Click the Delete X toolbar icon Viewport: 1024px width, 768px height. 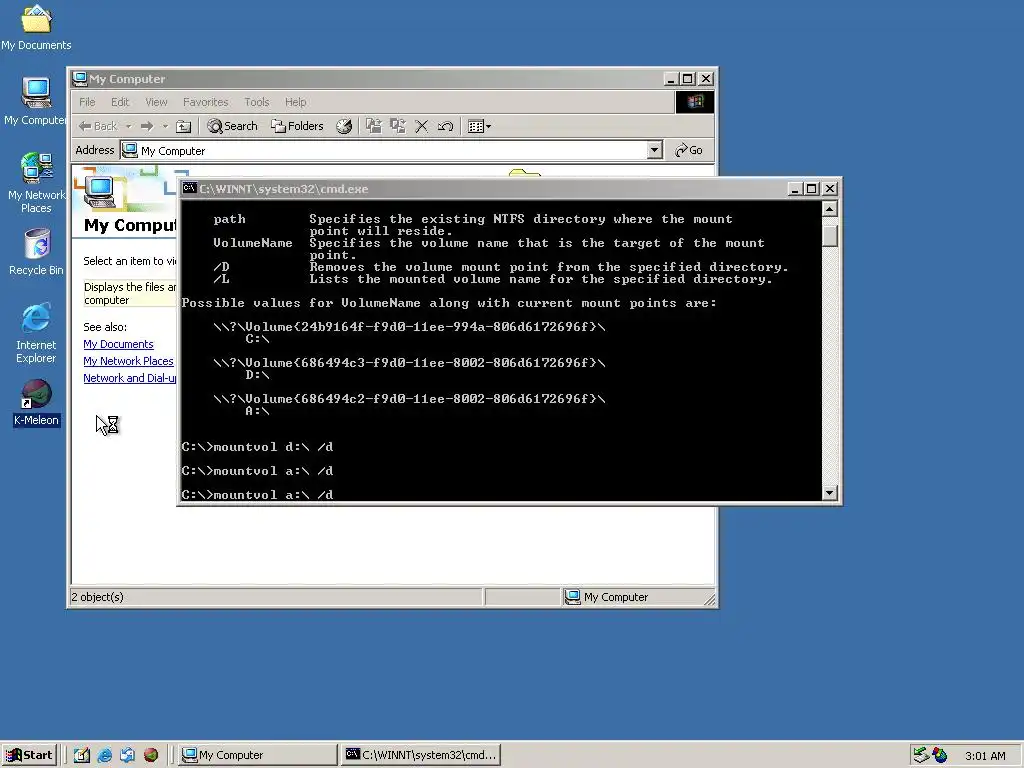pyautogui.click(x=422, y=126)
